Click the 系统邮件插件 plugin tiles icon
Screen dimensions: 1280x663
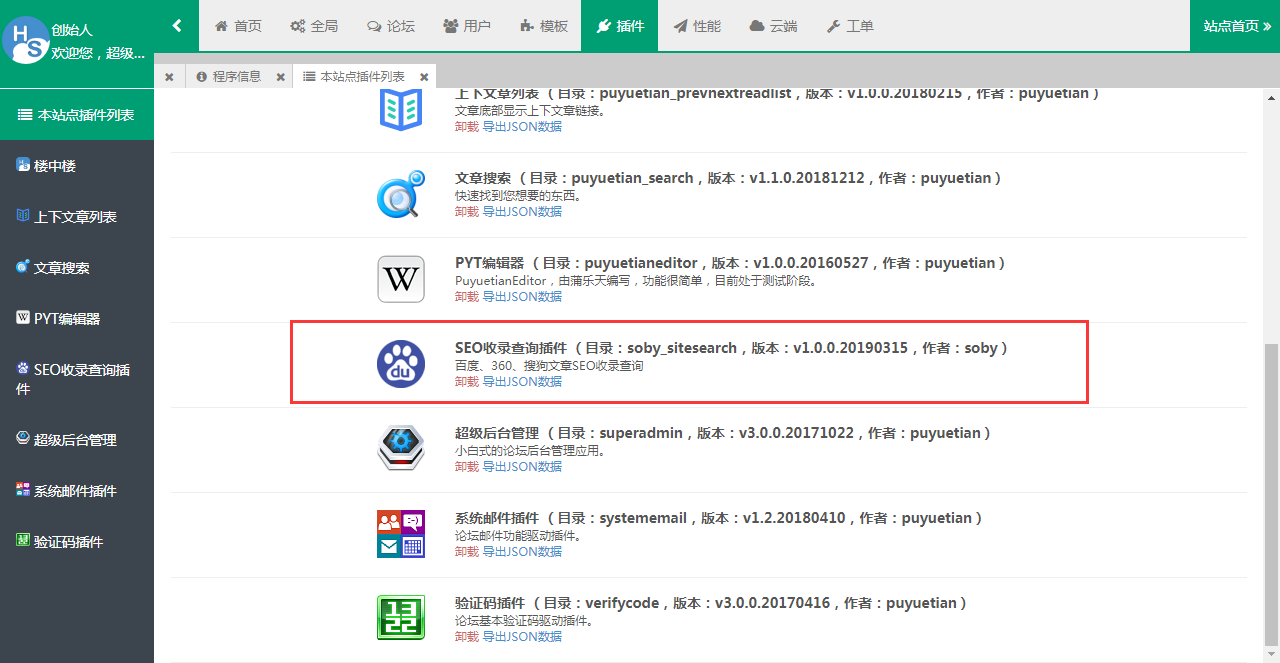point(401,535)
